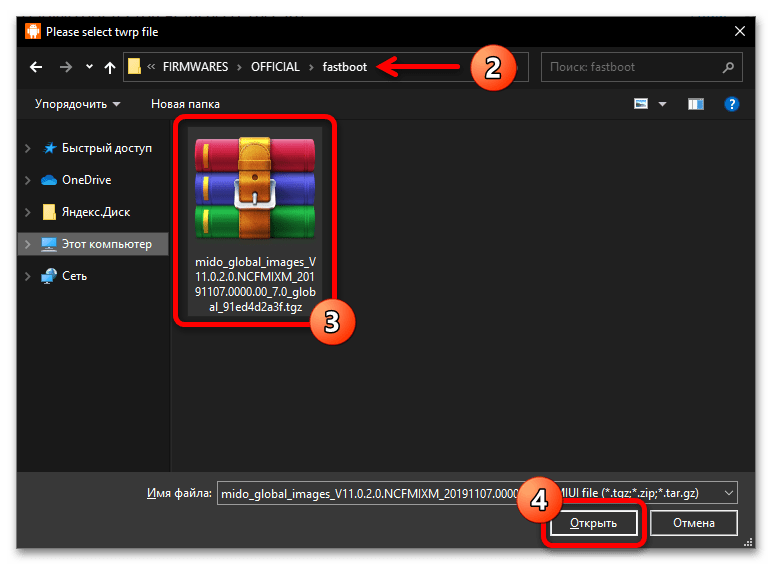This screenshot has width=772, height=565.
Task: Toggle the preview pane icon
Action: pos(696,104)
